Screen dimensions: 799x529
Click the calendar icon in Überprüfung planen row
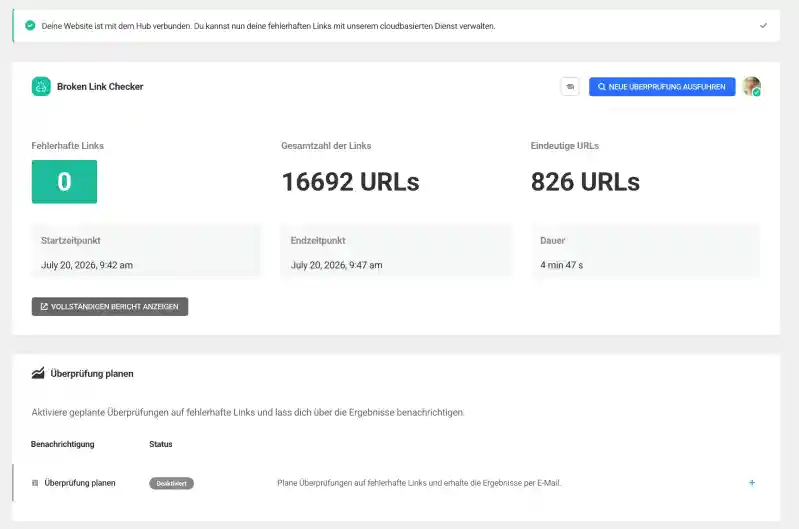(x=35, y=483)
